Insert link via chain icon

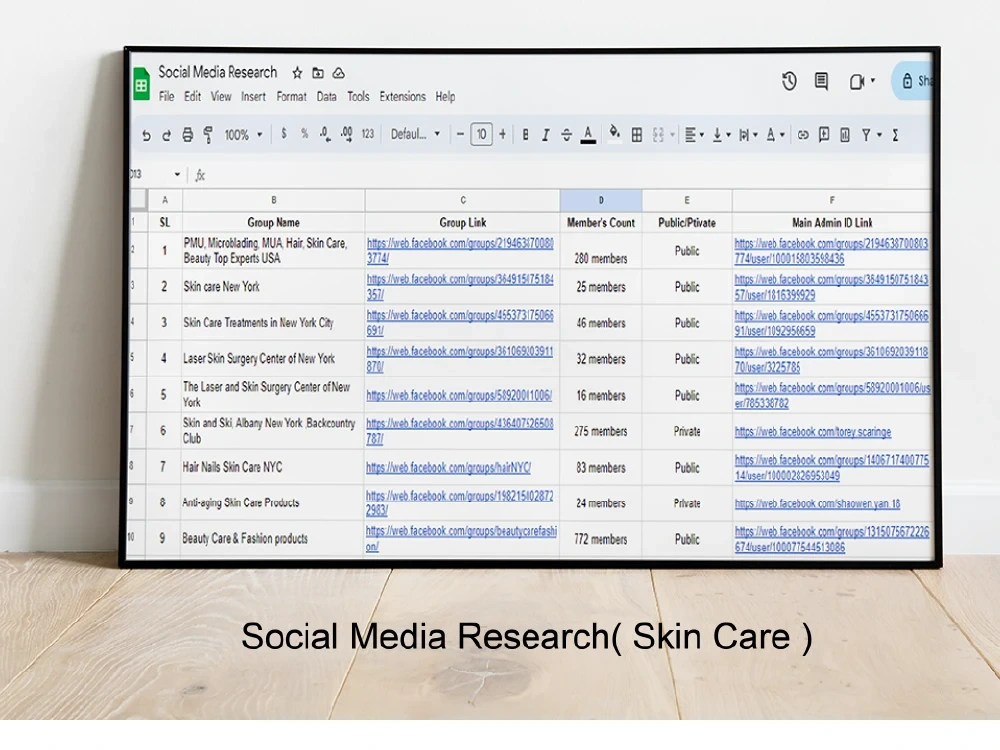pyautogui.click(x=803, y=135)
